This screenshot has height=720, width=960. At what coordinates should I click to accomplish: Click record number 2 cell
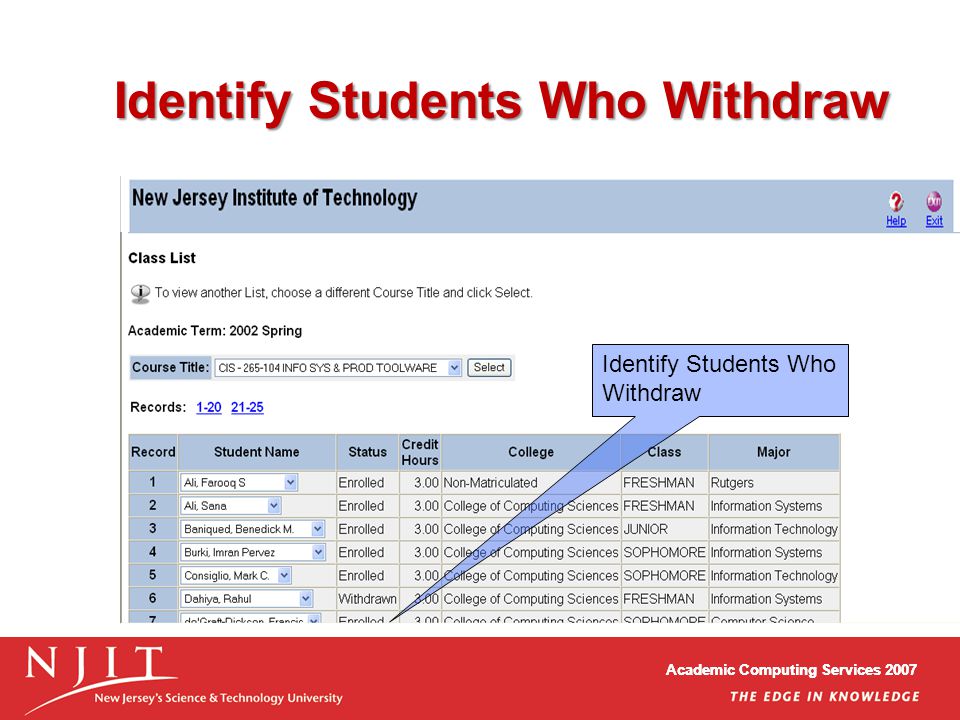153,506
